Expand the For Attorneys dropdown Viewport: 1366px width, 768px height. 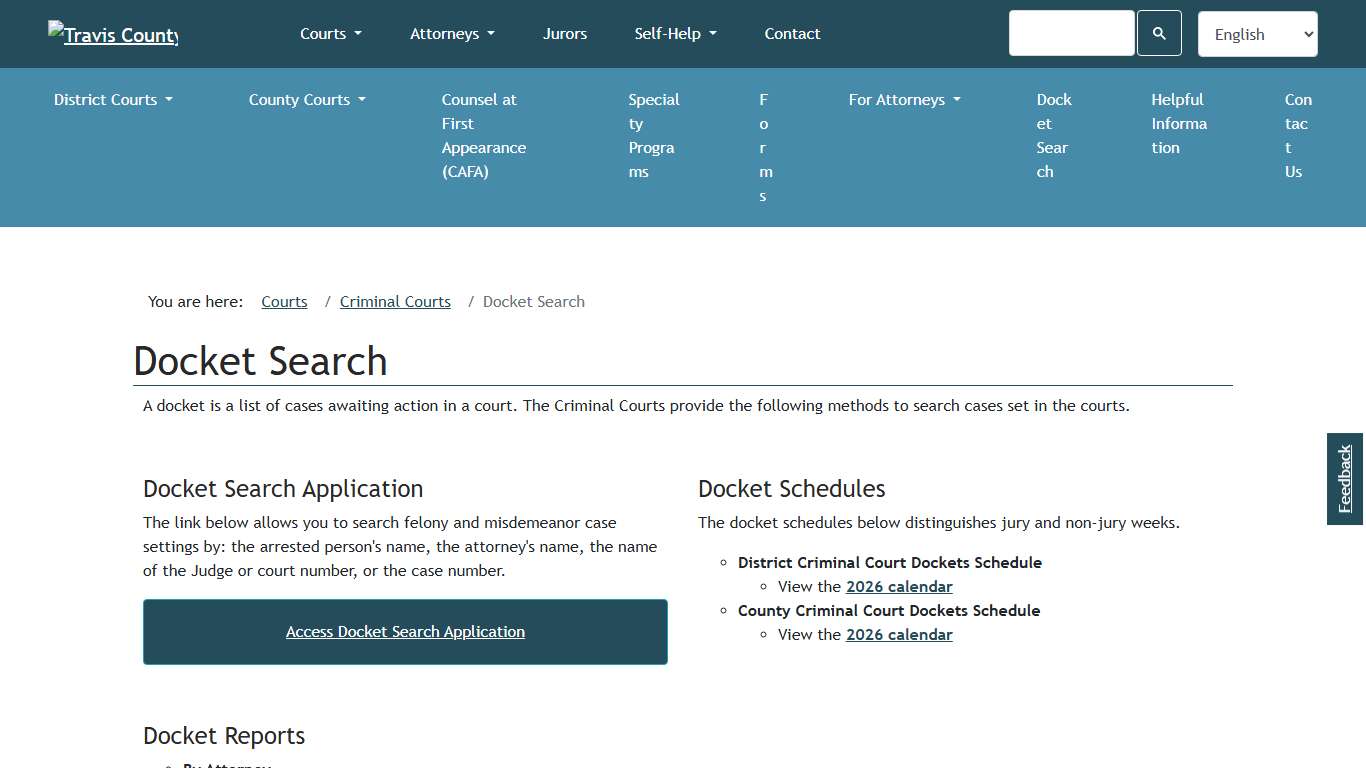pos(903,99)
